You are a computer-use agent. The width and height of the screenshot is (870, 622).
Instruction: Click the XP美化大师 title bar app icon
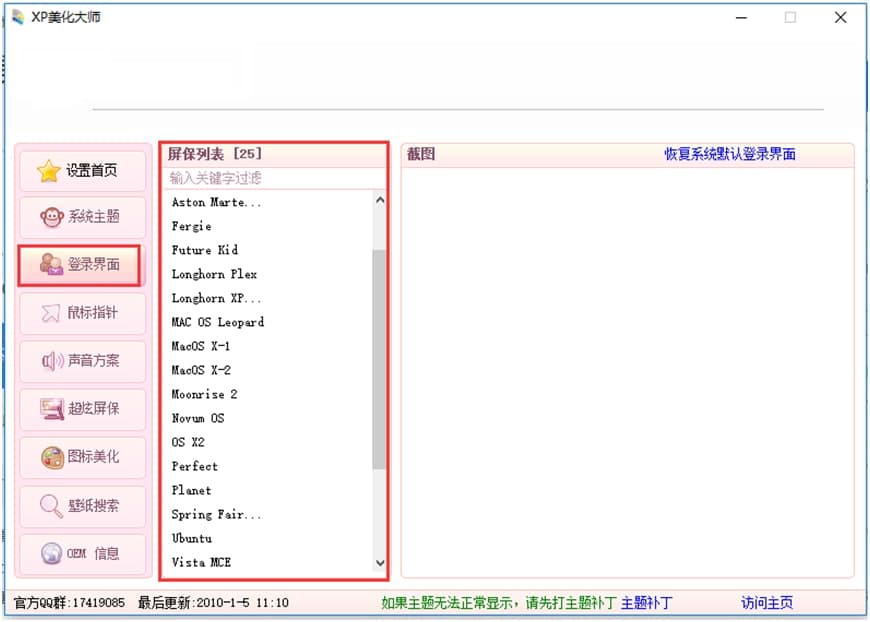click(18, 17)
